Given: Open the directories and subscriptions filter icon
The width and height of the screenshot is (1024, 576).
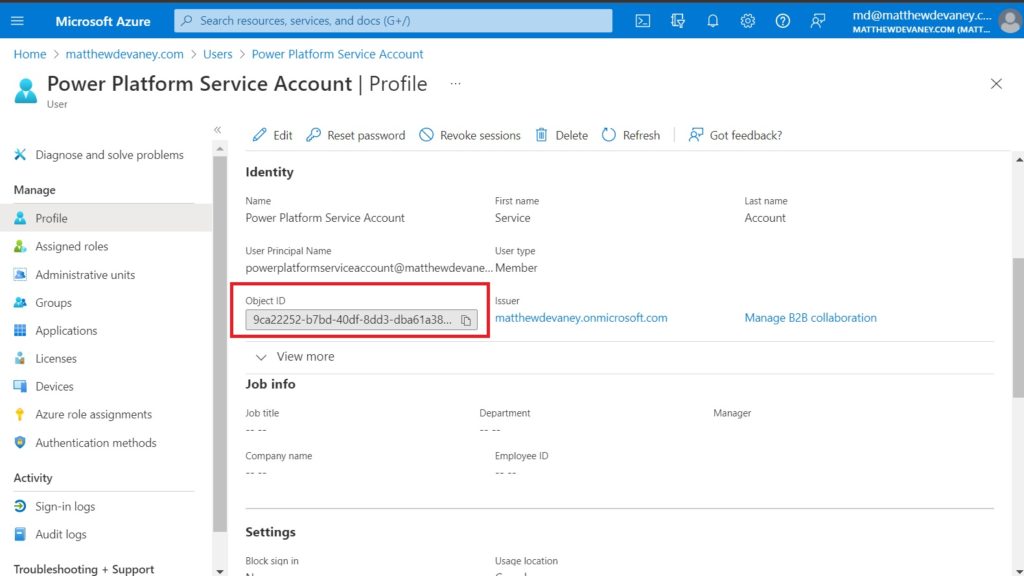Looking at the screenshot, I should 677,21.
